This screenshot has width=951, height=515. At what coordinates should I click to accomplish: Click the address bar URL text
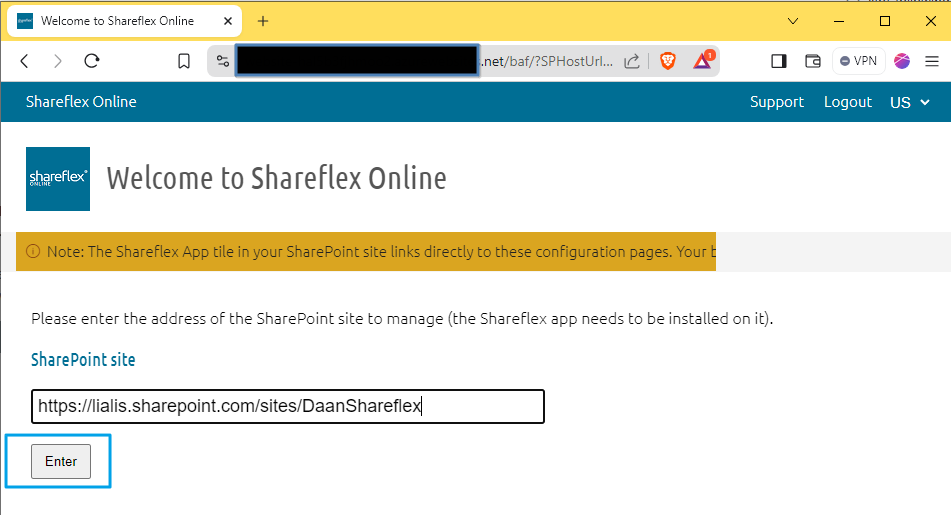point(548,61)
